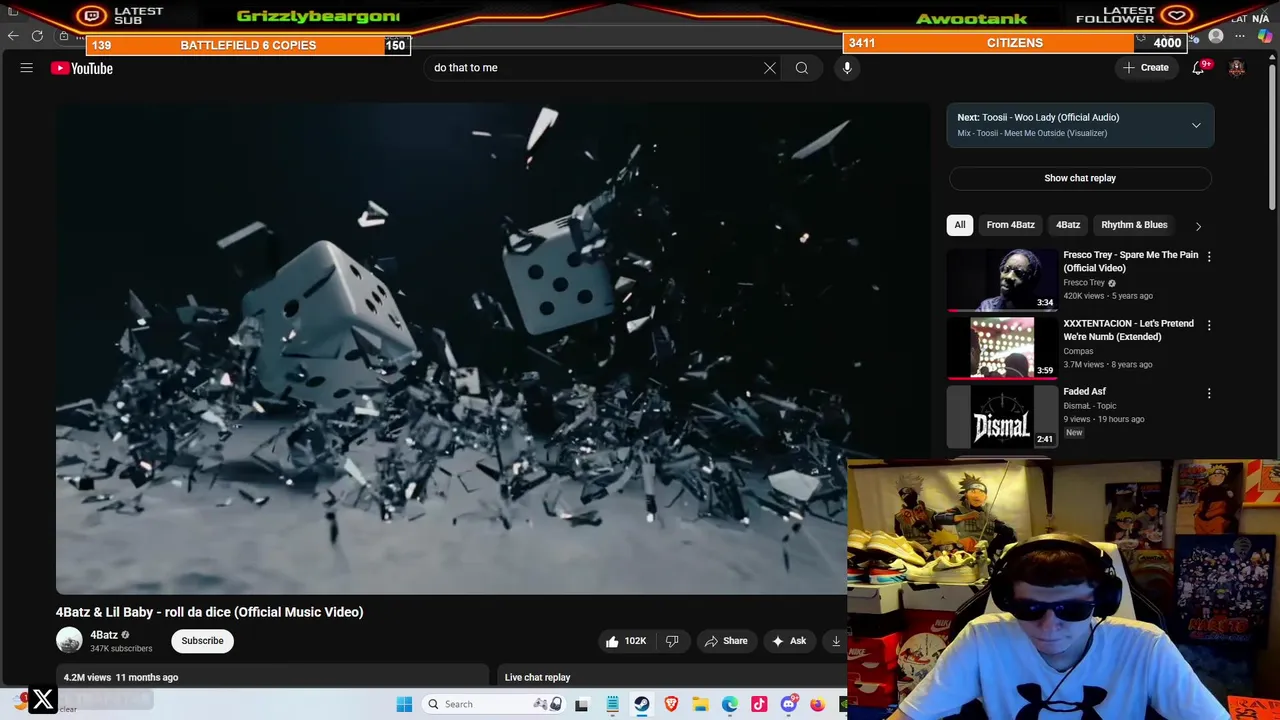
Task: Open the XXXTENTACION Let's Pretend thumbnail
Action: [x=1002, y=348]
